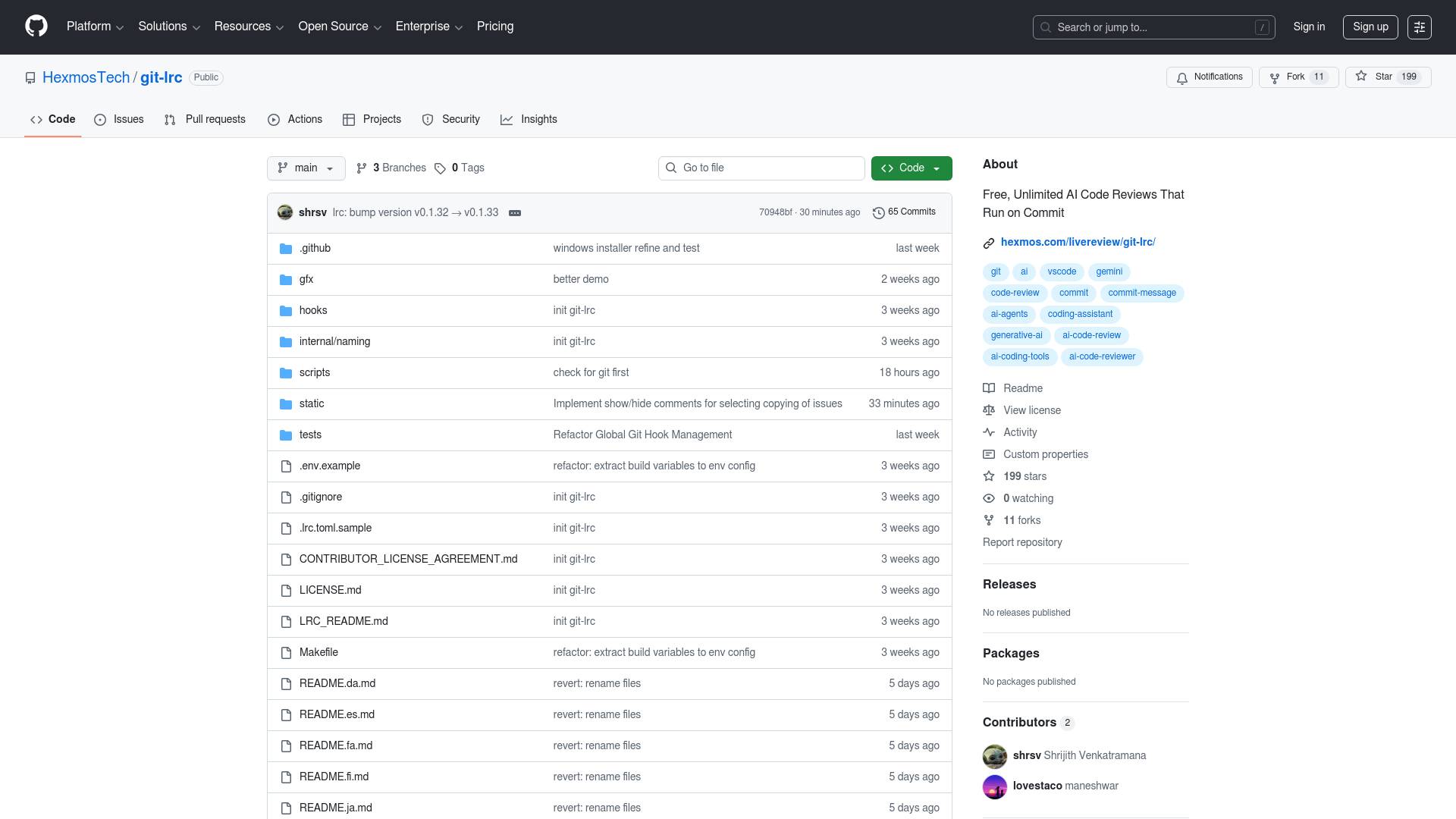Open the lovestaco contributor avatar

coord(995,786)
